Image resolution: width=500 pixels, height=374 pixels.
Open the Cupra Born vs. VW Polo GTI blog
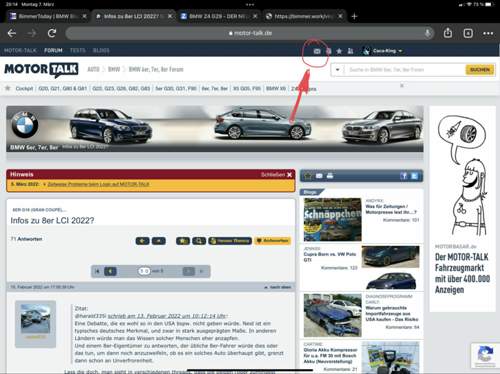pos(330,257)
